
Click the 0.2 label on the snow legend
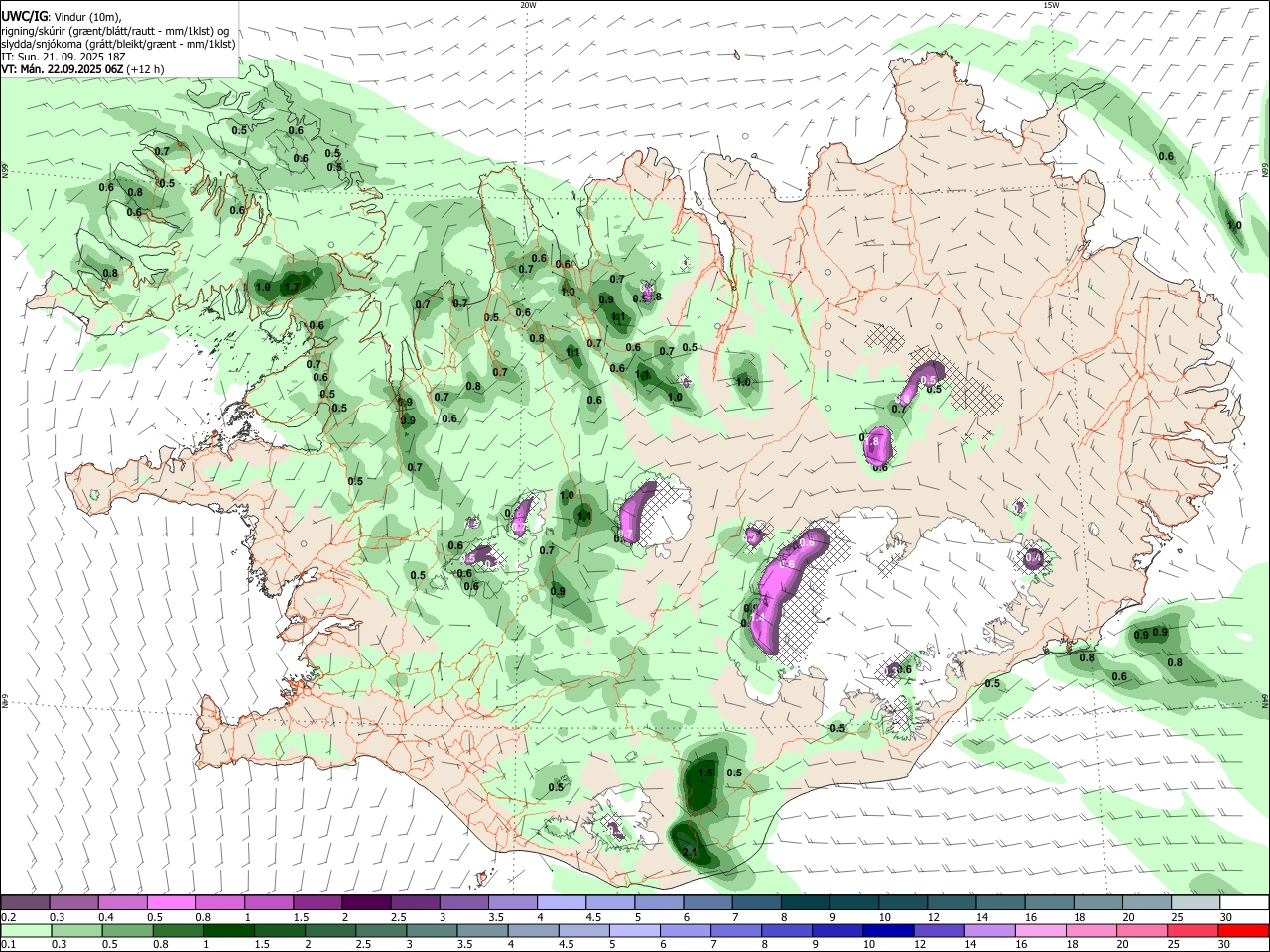point(8,917)
